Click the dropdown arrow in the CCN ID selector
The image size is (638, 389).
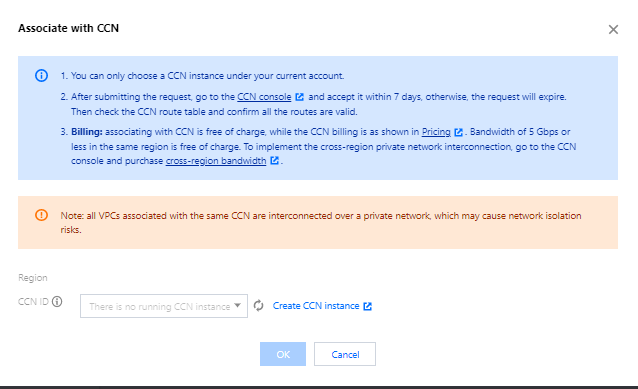click(x=238, y=306)
